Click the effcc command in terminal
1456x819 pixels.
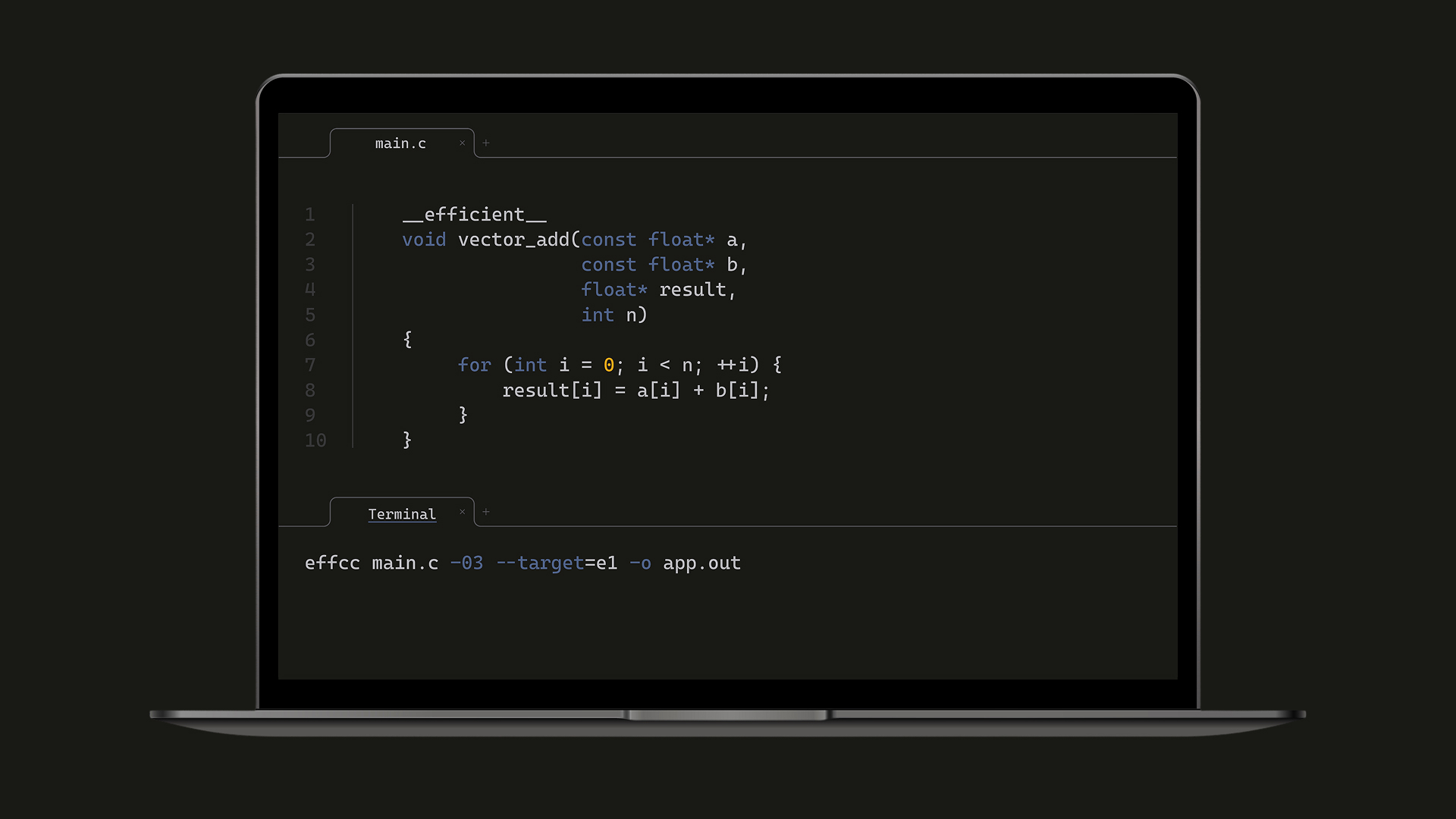[332, 563]
